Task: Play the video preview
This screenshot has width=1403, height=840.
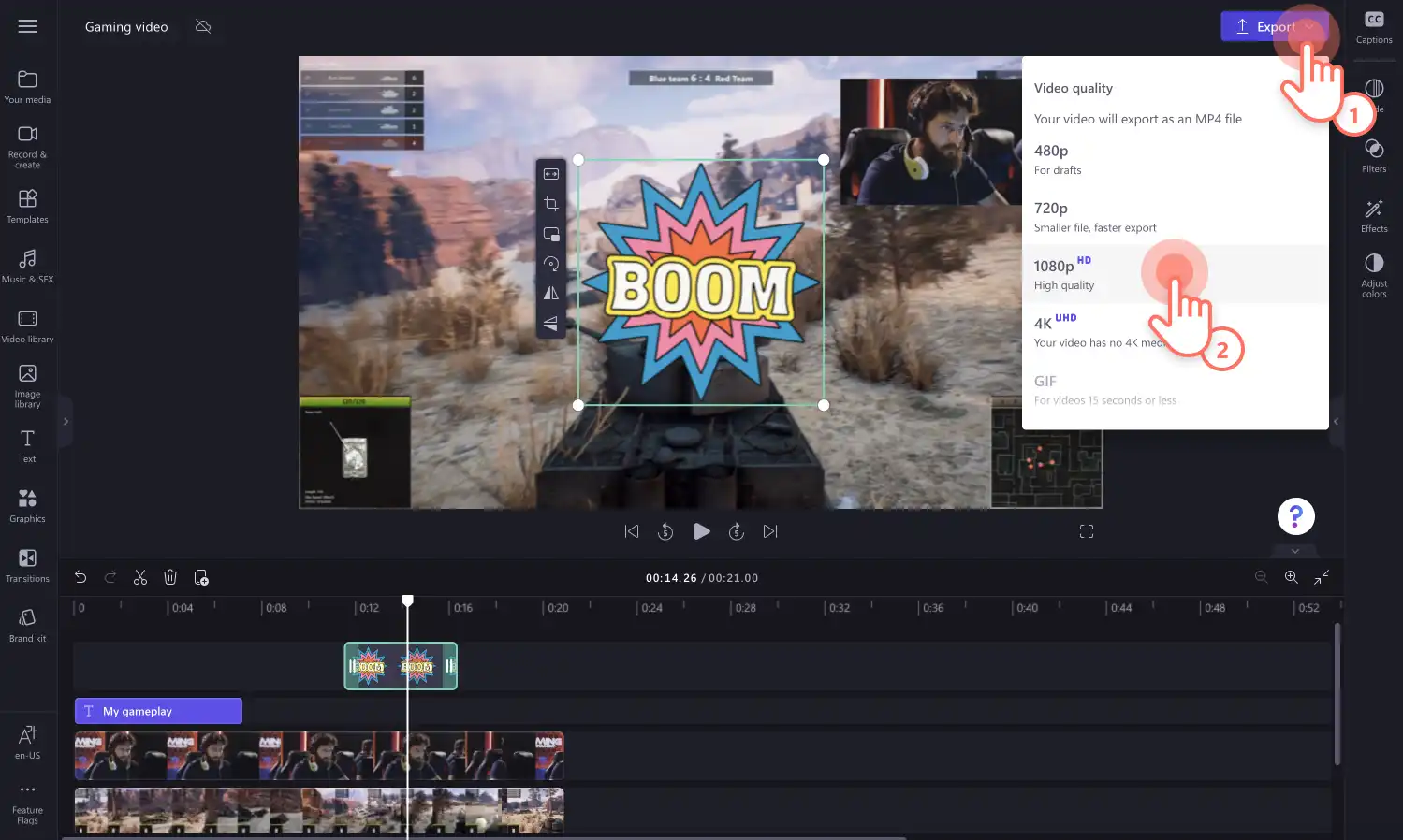Action: coord(701,531)
